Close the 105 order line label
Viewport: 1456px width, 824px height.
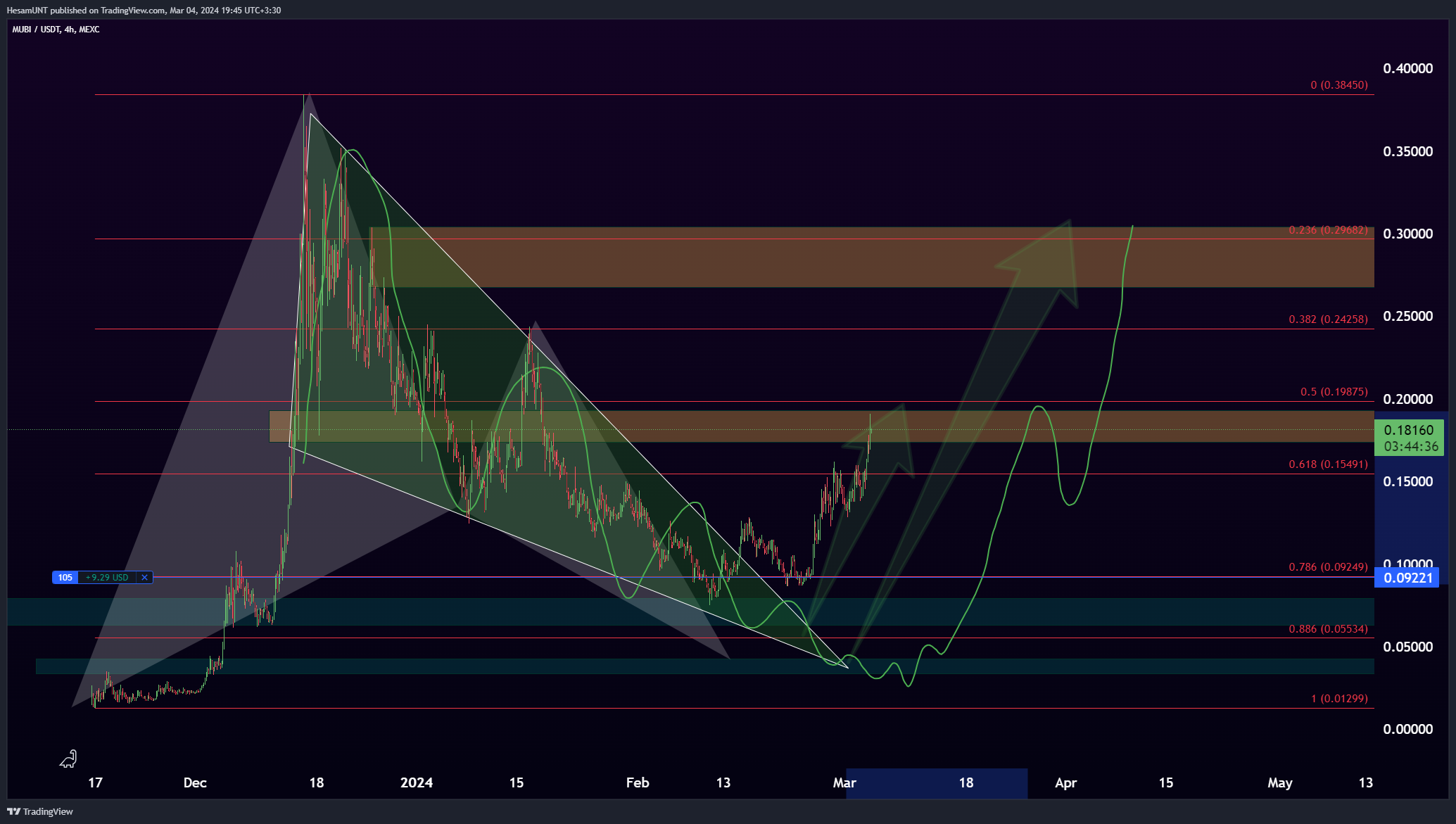point(144,578)
